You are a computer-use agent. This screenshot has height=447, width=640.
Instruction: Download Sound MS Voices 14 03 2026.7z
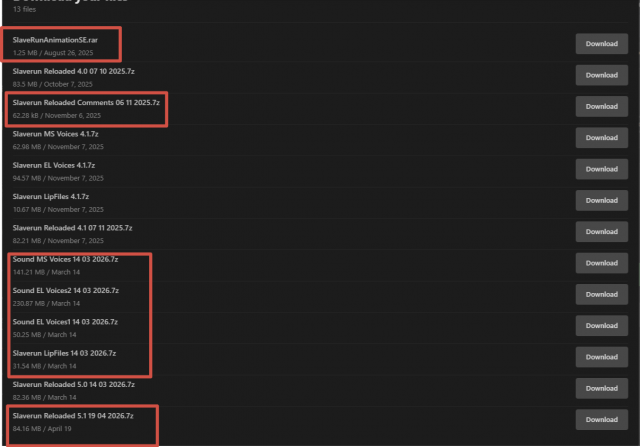(x=602, y=263)
